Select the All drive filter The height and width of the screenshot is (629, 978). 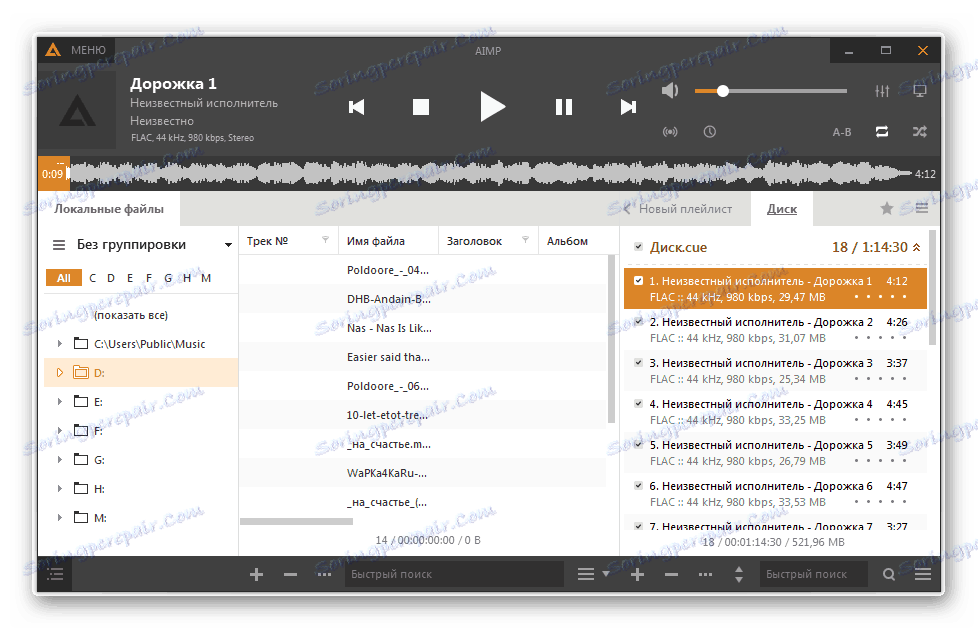(x=64, y=278)
